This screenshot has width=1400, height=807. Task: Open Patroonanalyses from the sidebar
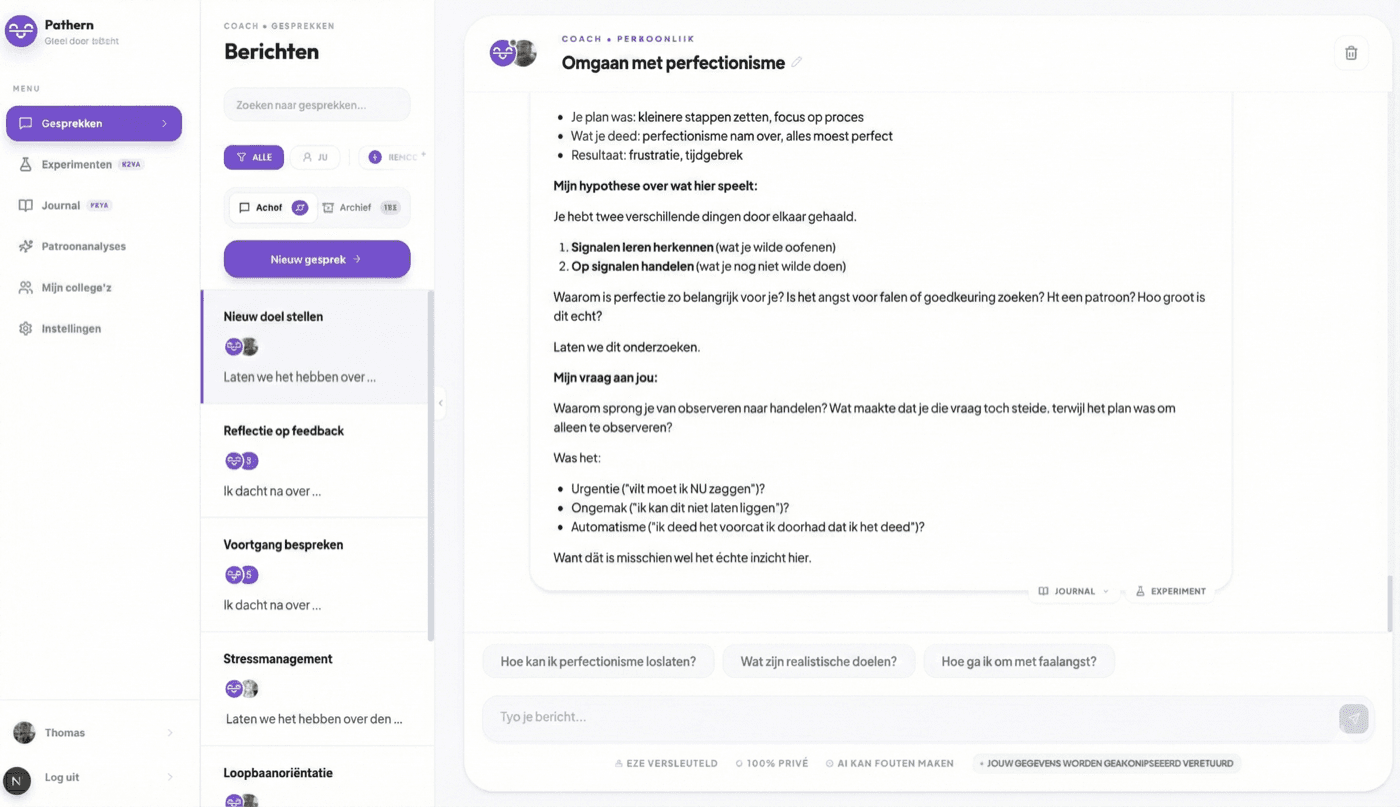85,246
